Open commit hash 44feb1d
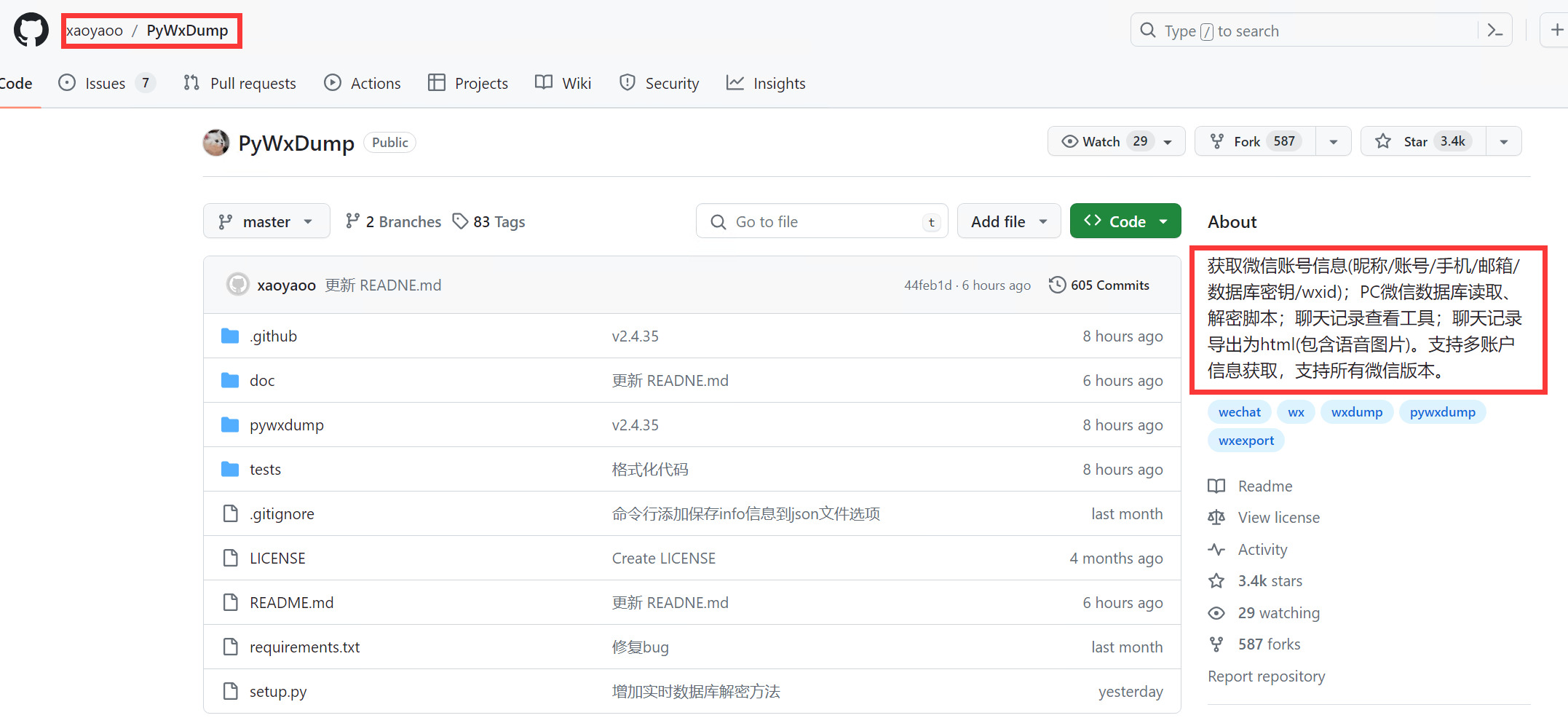 coord(927,285)
